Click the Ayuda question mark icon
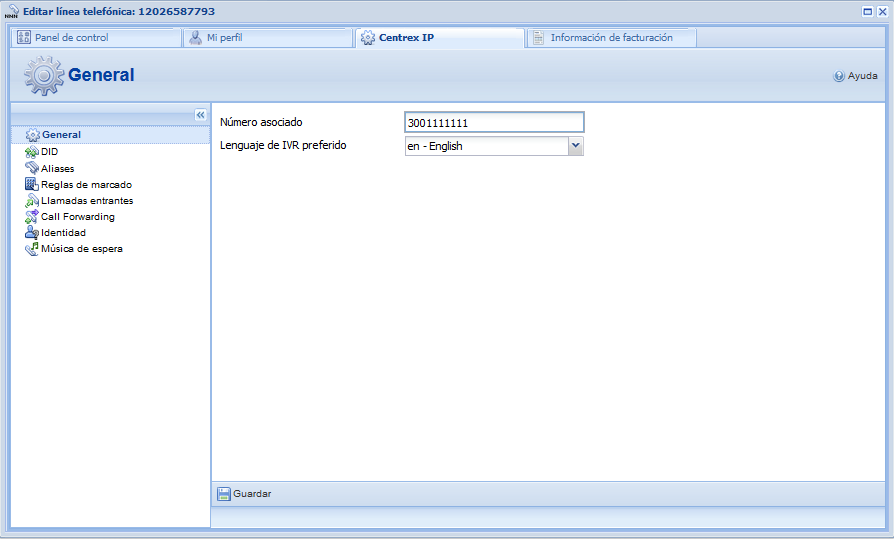The height and width of the screenshot is (539, 894). (x=839, y=76)
